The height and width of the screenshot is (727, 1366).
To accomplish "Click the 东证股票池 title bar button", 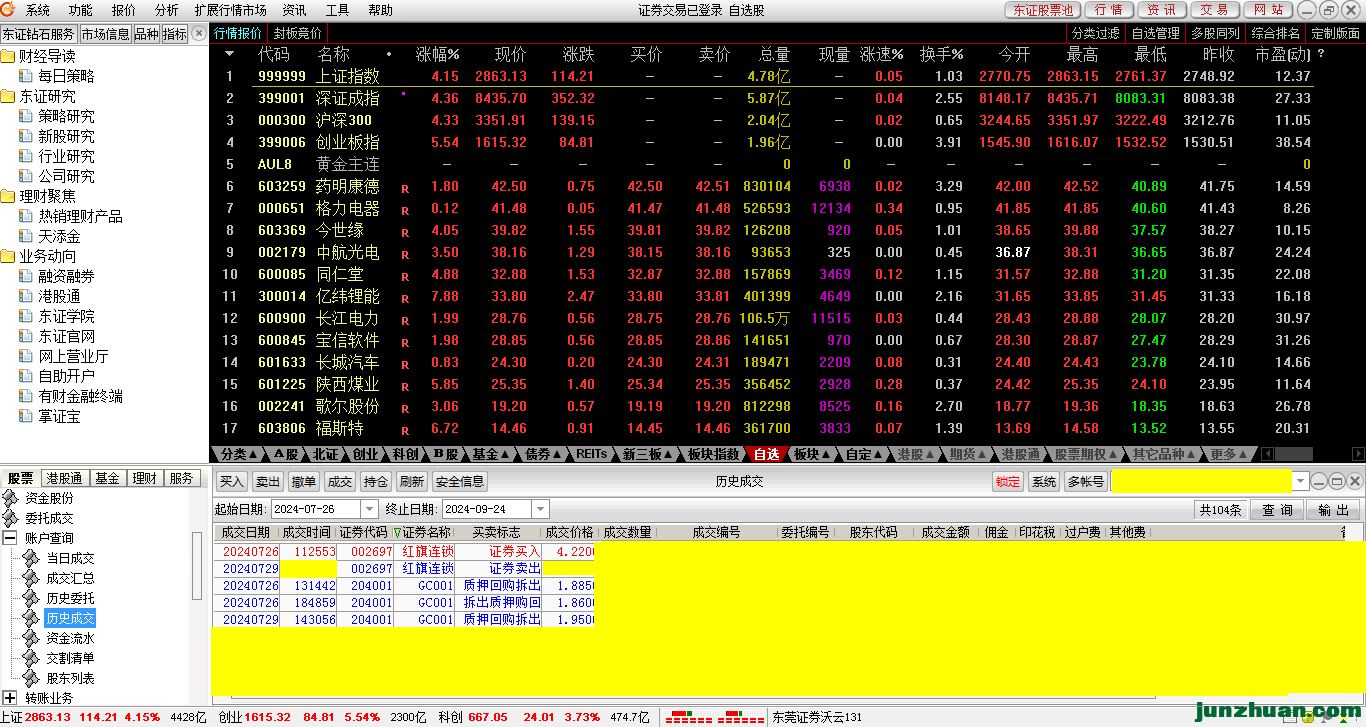I will 1042,10.
